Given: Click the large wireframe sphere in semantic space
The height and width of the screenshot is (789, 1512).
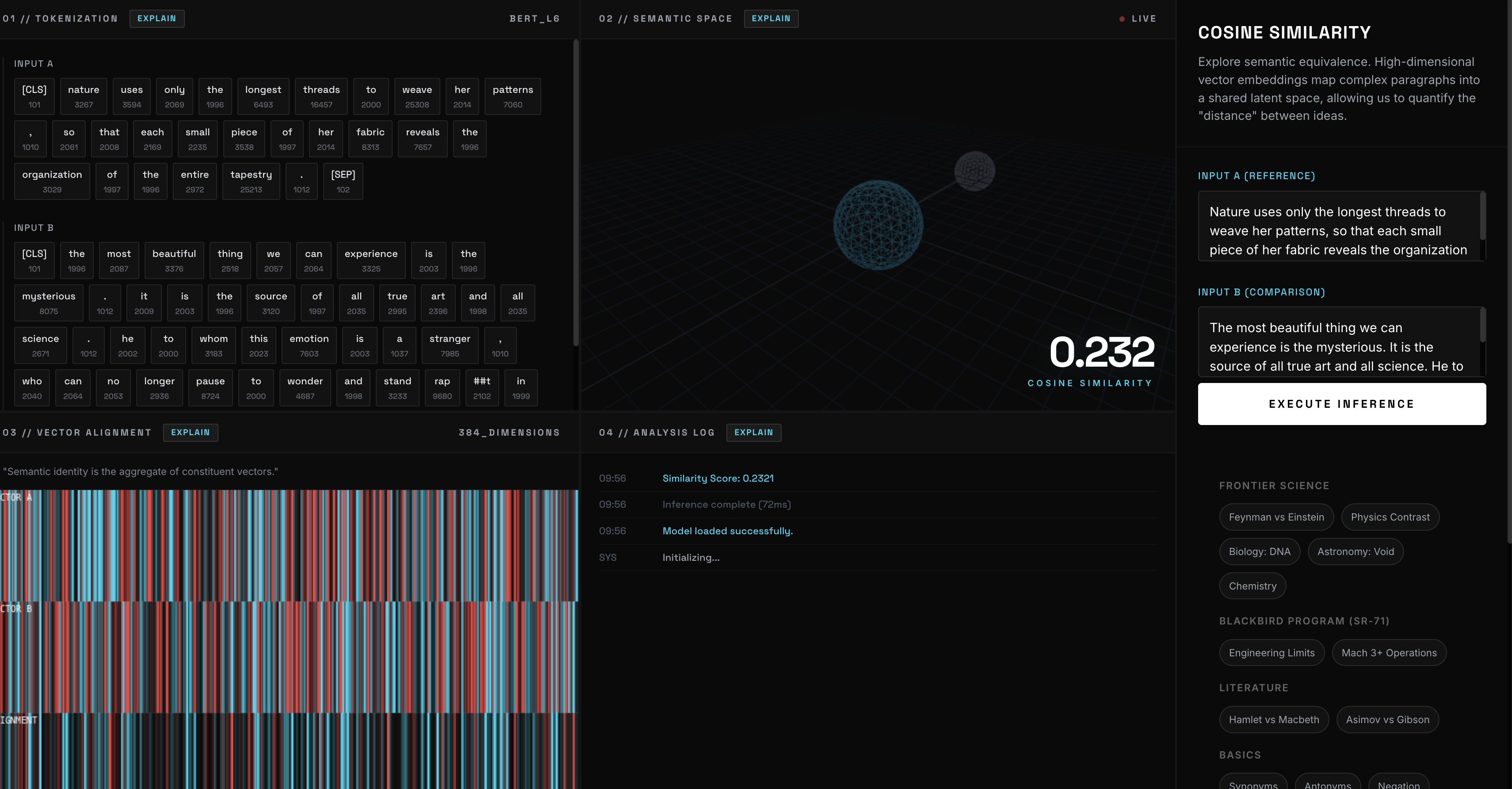Looking at the screenshot, I should click(878, 226).
